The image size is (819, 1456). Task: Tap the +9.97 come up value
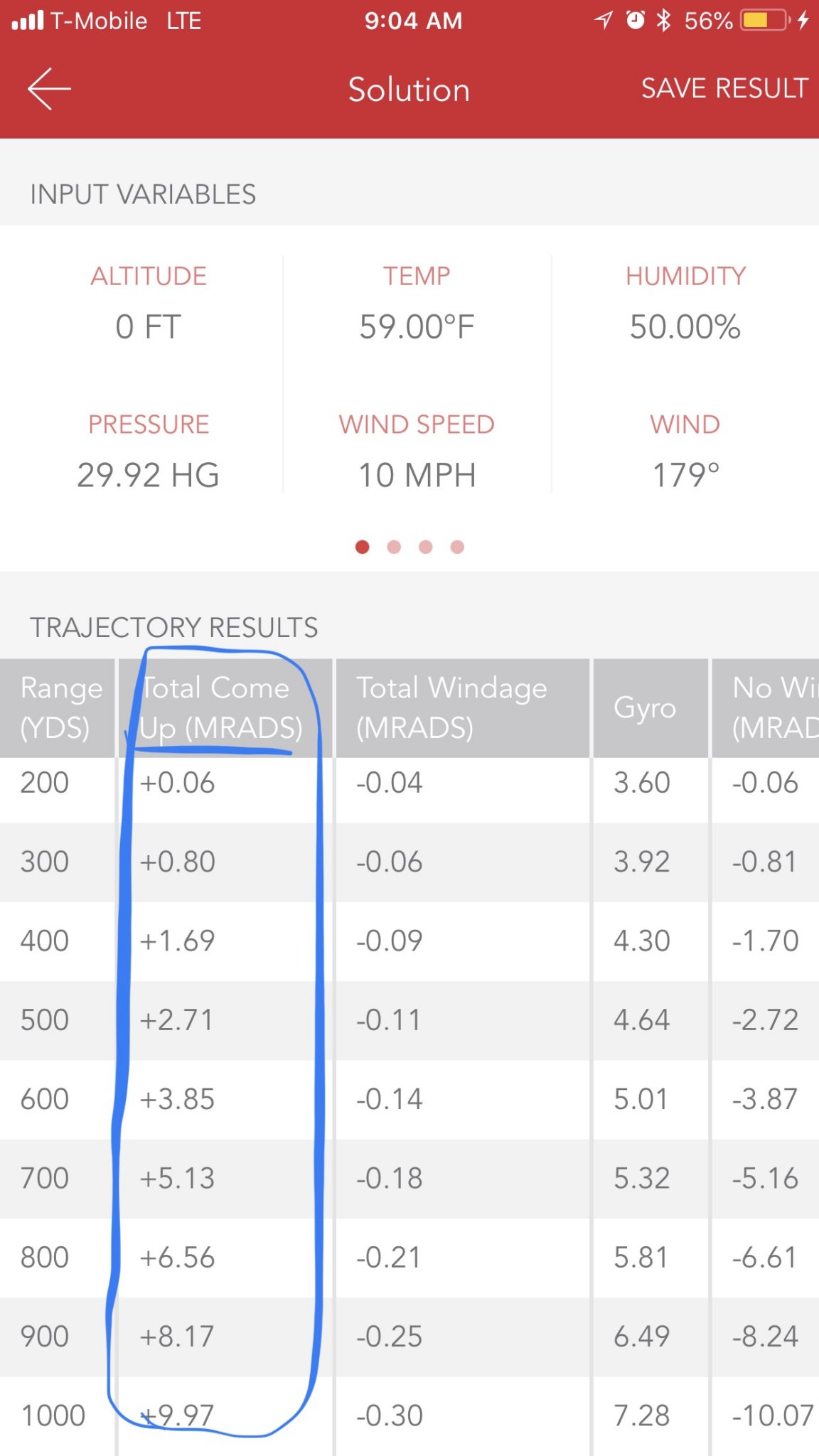178,1415
